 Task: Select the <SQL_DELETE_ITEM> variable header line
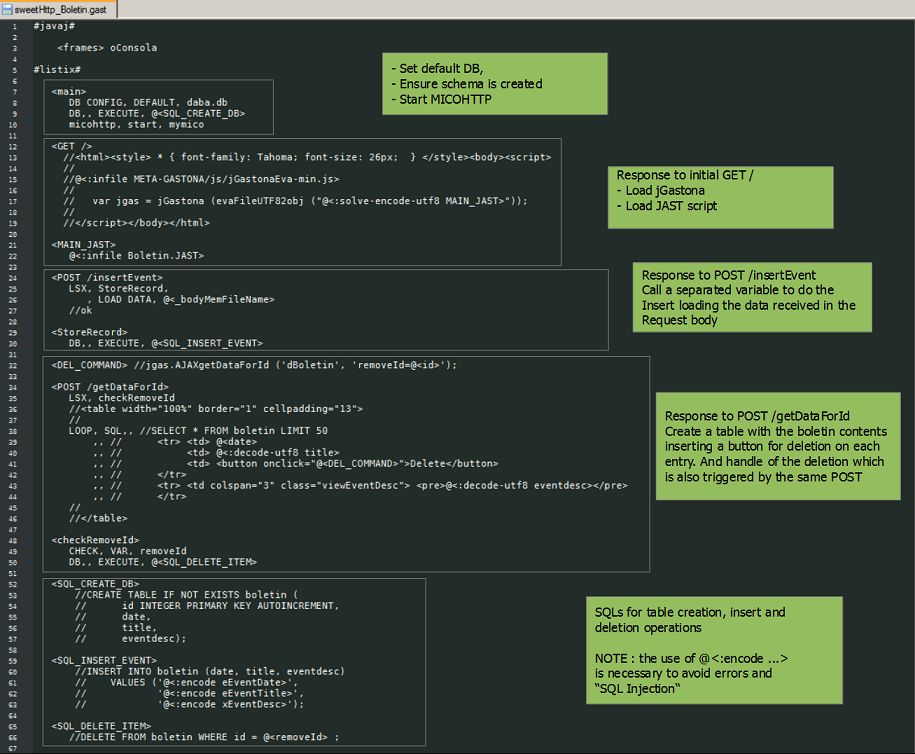pos(102,727)
